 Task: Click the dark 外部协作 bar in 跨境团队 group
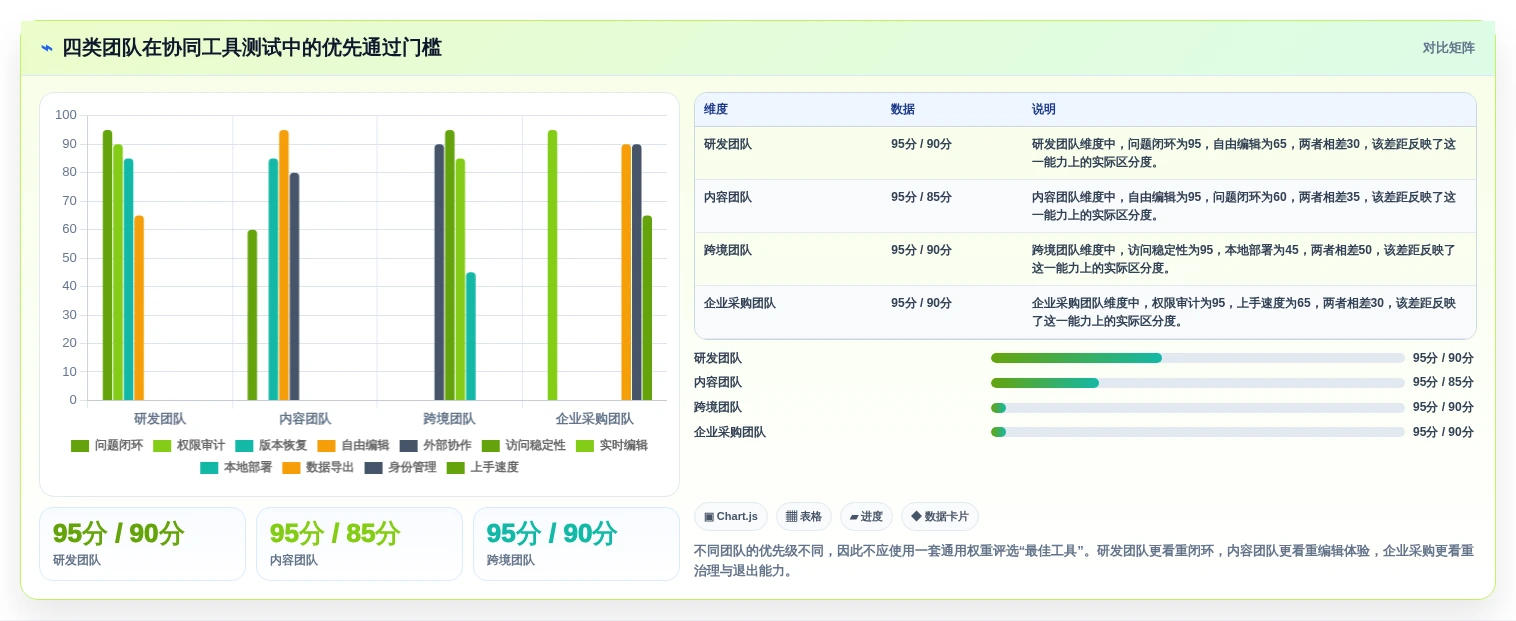(439, 272)
